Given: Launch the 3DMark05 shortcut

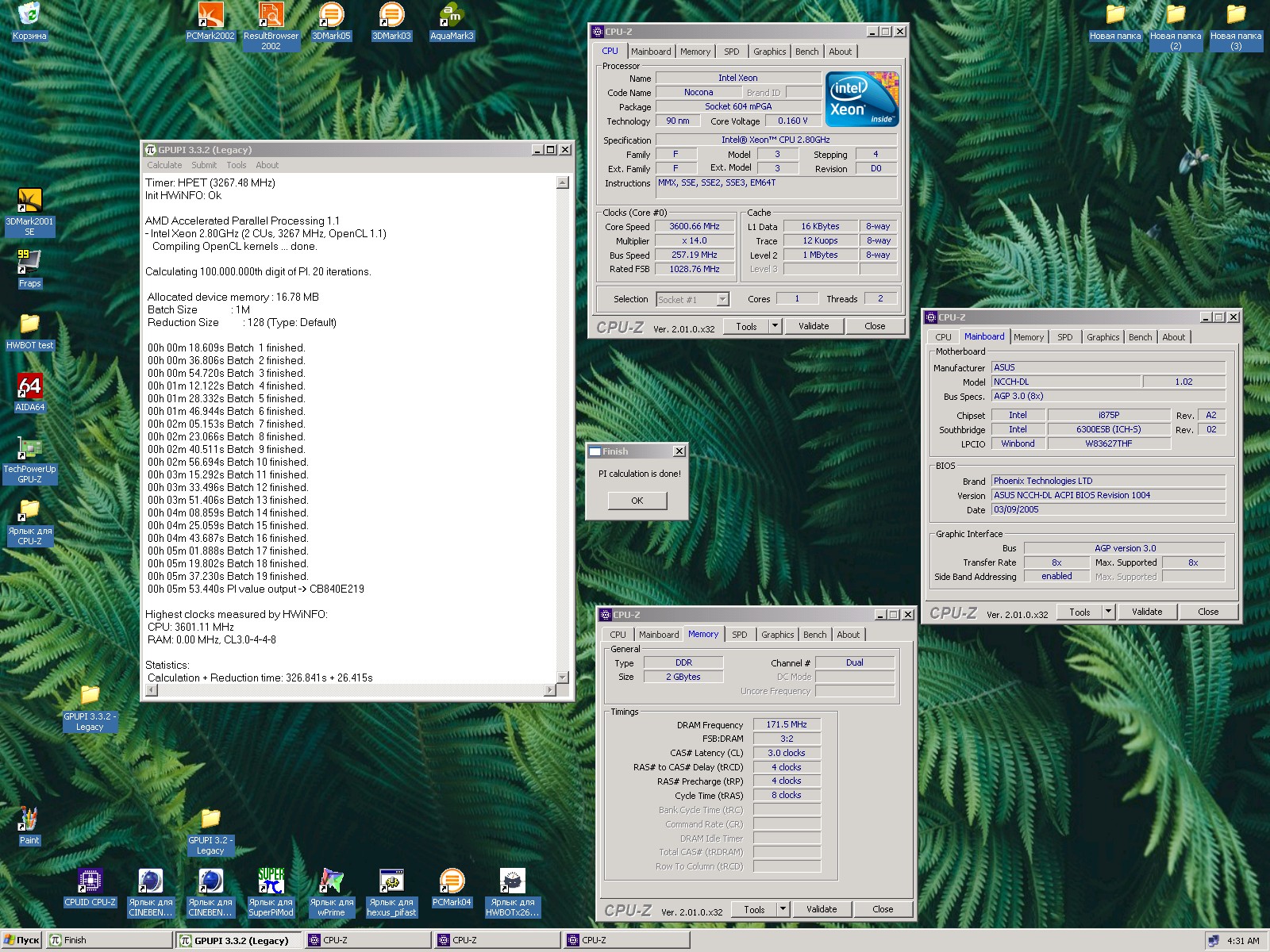Looking at the screenshot, I should [331, 22].
